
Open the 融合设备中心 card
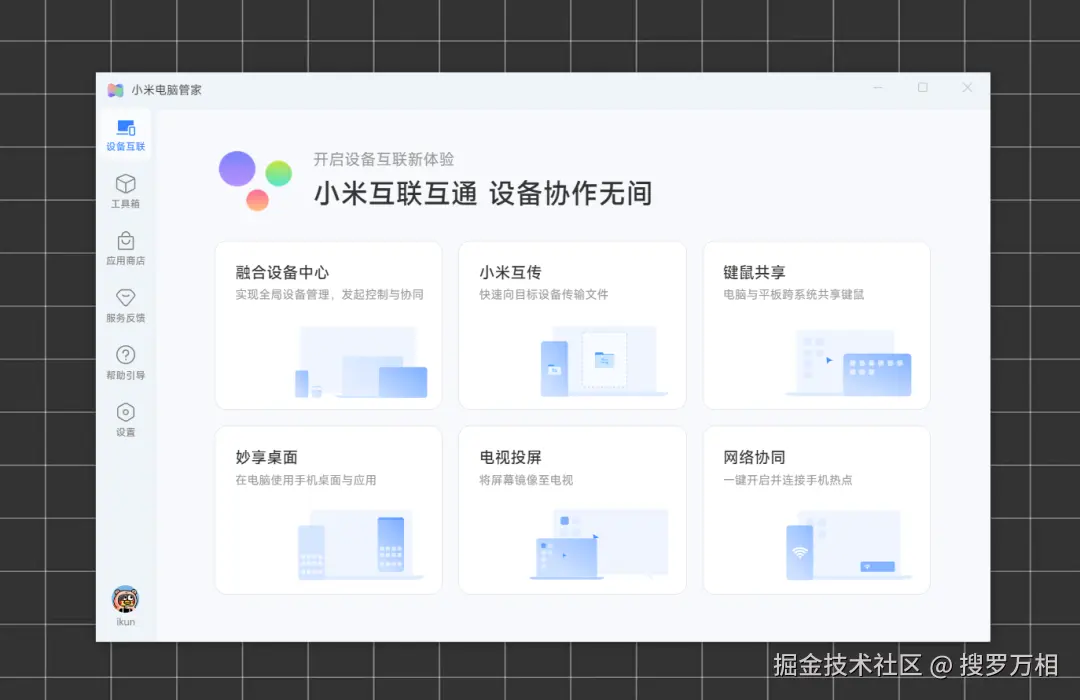coord(328,324)
